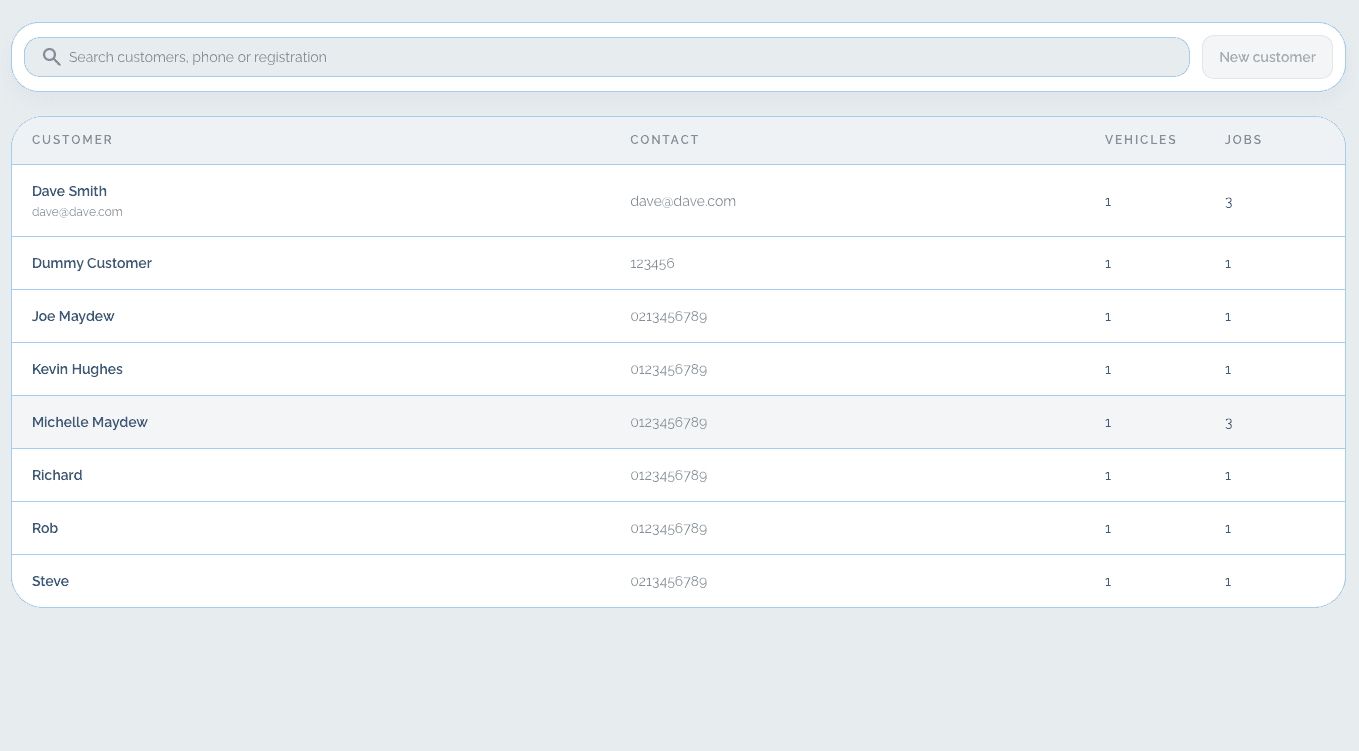This screenshot has height=751, width=1359.
Task: Select the customer named Rob
Action: click(44, 528)
